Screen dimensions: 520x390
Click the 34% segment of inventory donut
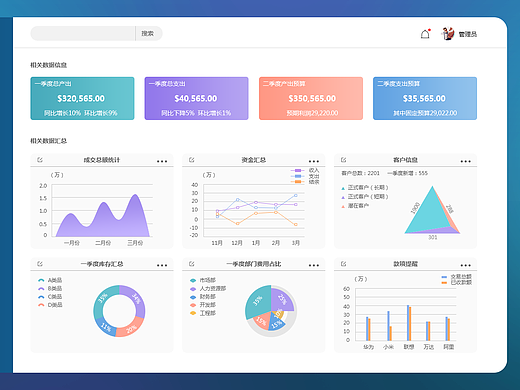(137, 298)
